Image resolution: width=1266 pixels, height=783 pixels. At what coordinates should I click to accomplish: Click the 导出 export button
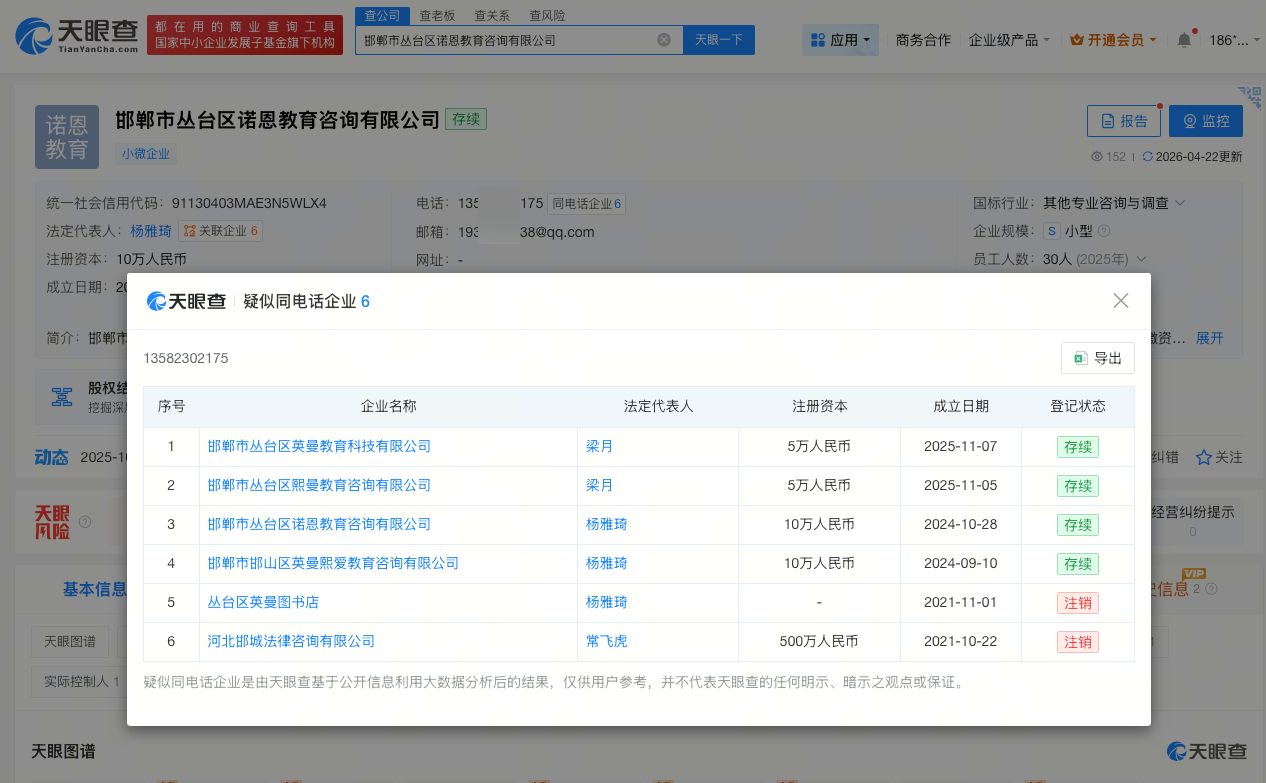pyautogui.click(x=1098, y=358)
